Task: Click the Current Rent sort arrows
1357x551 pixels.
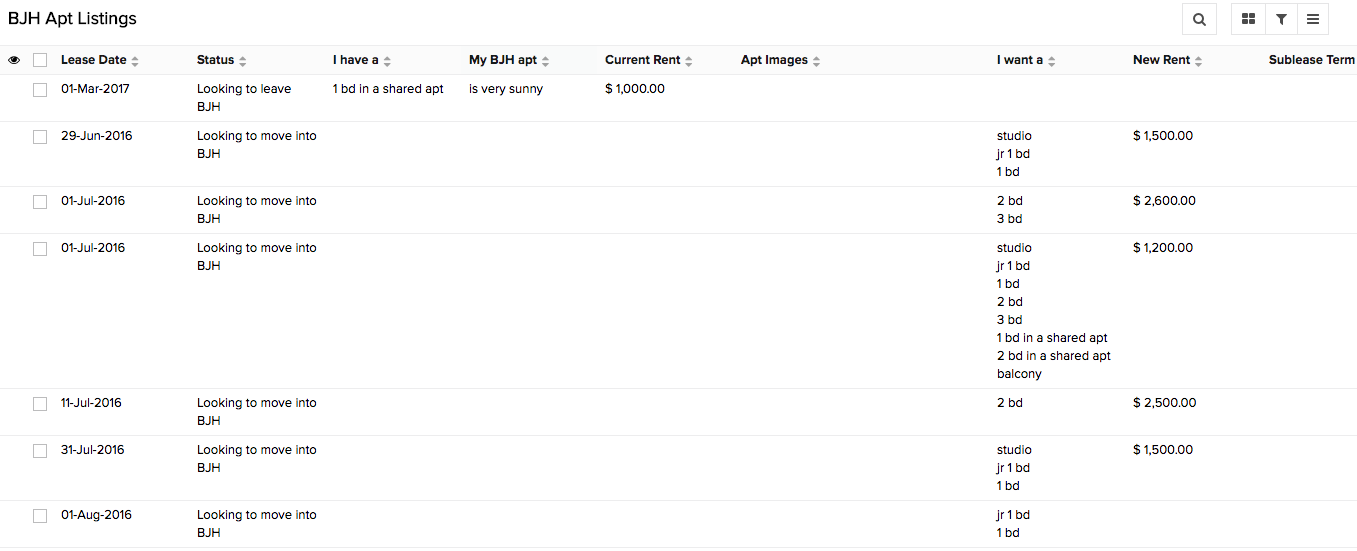Action: (689, 61)
